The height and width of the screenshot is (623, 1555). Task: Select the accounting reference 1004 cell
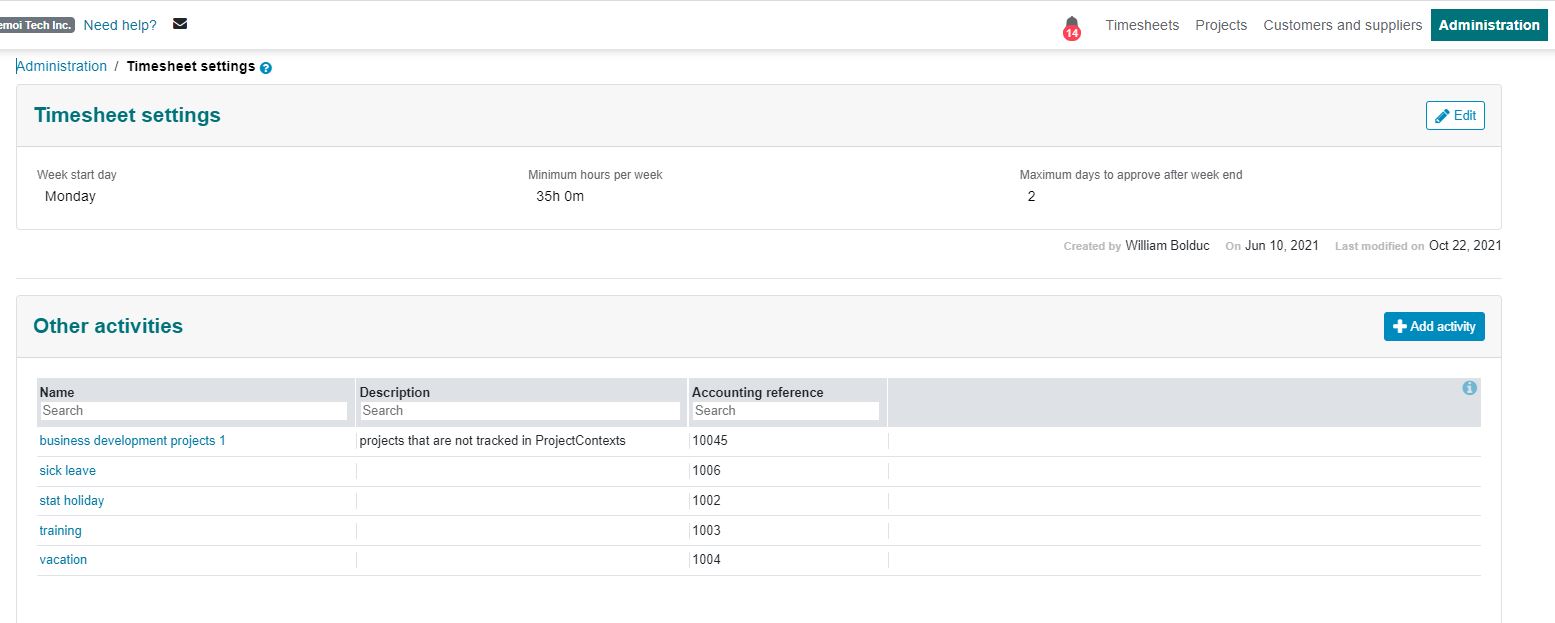(706, 560)
